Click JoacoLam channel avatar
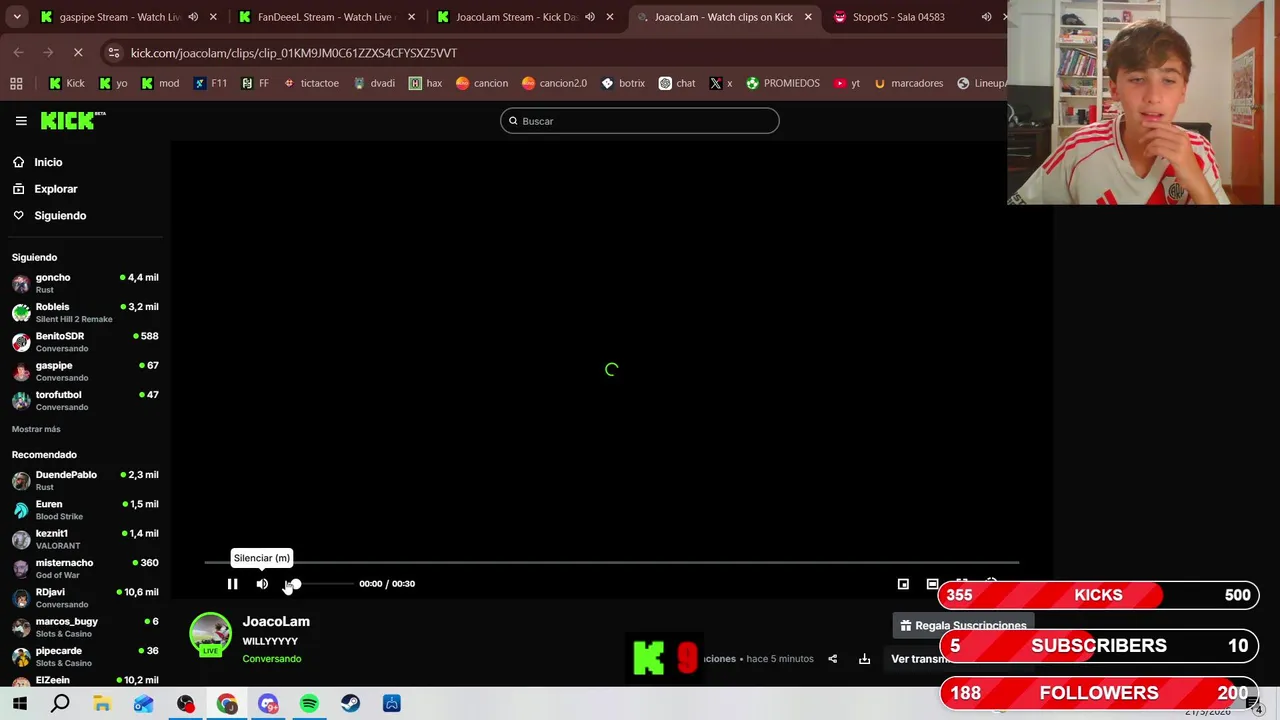The image size is (1280, 720). click(x=210, y=634)
